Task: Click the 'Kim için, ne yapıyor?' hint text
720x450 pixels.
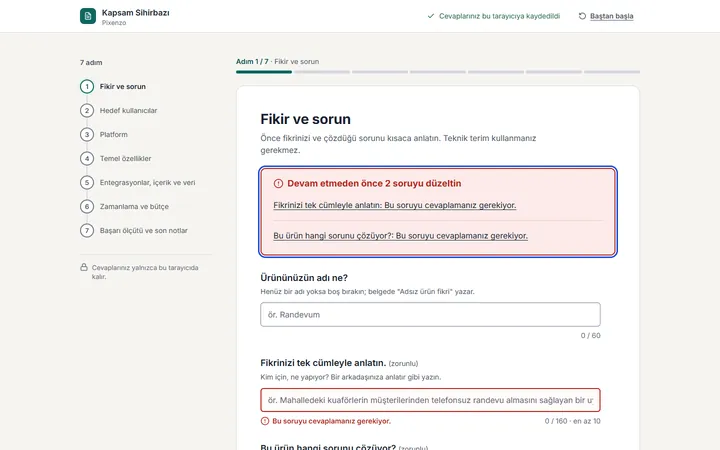Action: point(350,377)
